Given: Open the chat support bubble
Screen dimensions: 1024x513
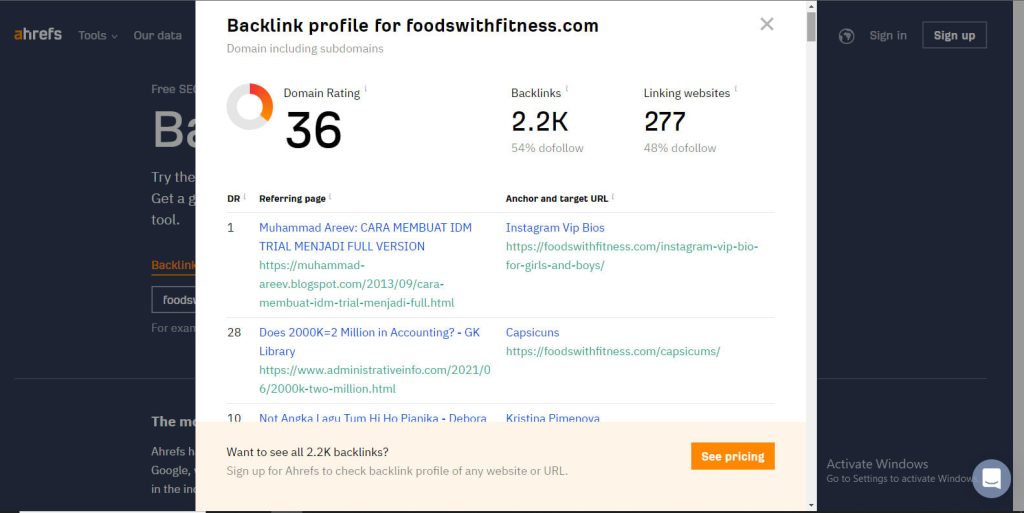Looking at the screenshot, I should point(991,478).
